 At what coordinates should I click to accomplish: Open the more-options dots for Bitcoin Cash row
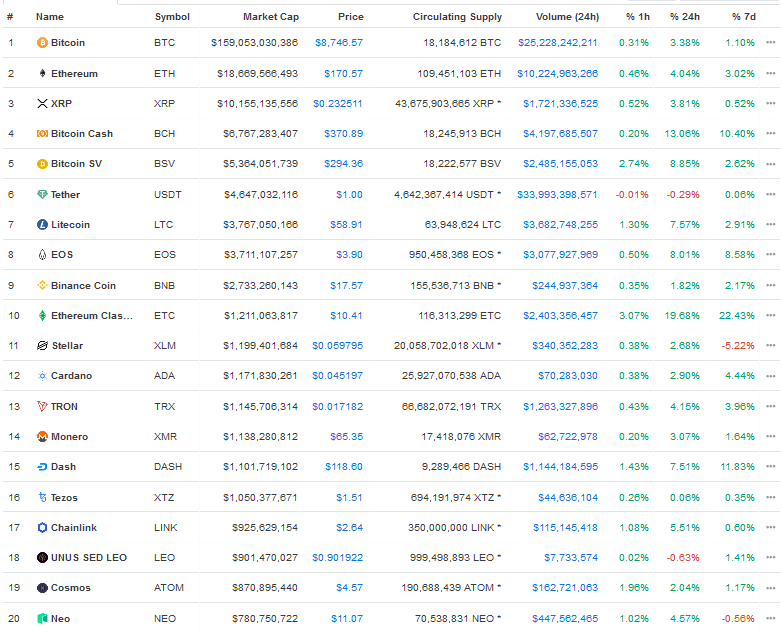click(771, 133)
